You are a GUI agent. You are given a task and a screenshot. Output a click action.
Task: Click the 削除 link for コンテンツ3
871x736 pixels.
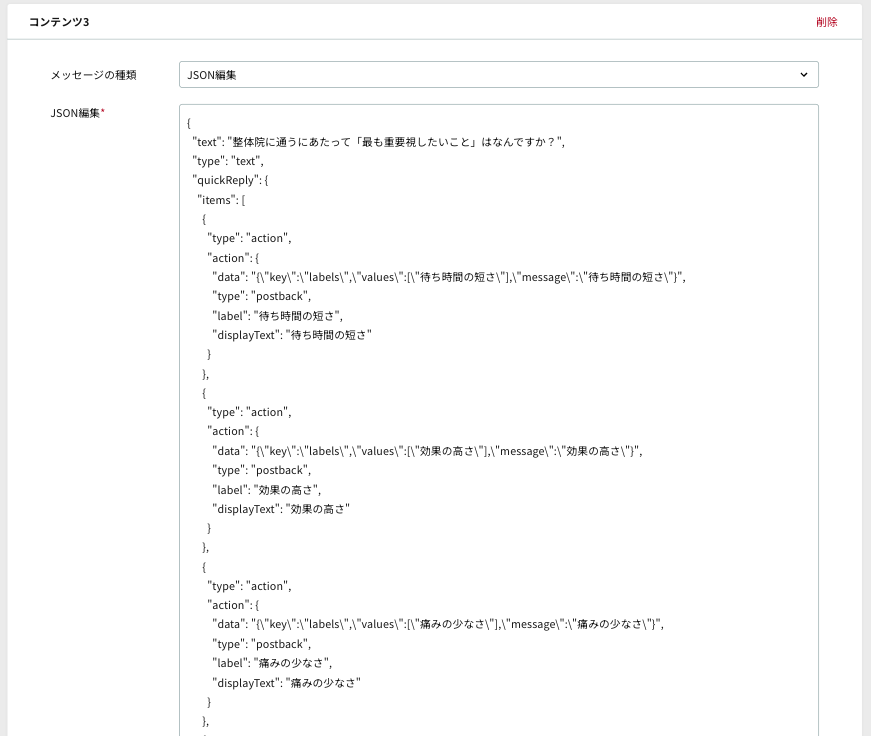pyautogui.click(x=827, y=22)
